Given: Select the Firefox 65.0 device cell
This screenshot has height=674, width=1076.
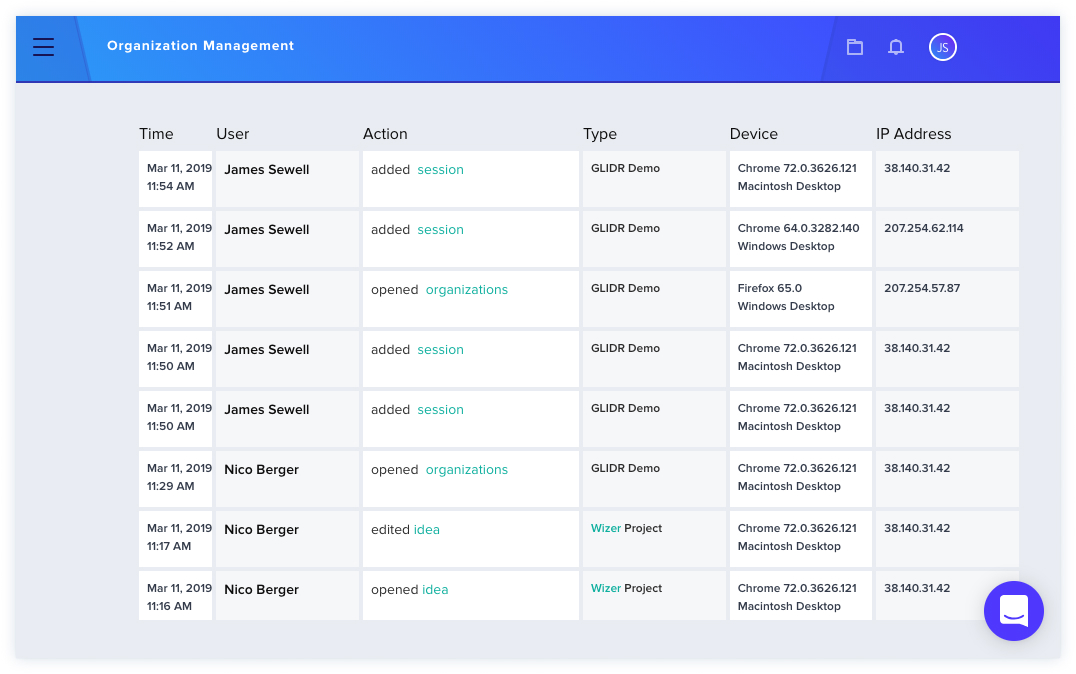Looking at the screenshot, I should click(x=800, y=299).
